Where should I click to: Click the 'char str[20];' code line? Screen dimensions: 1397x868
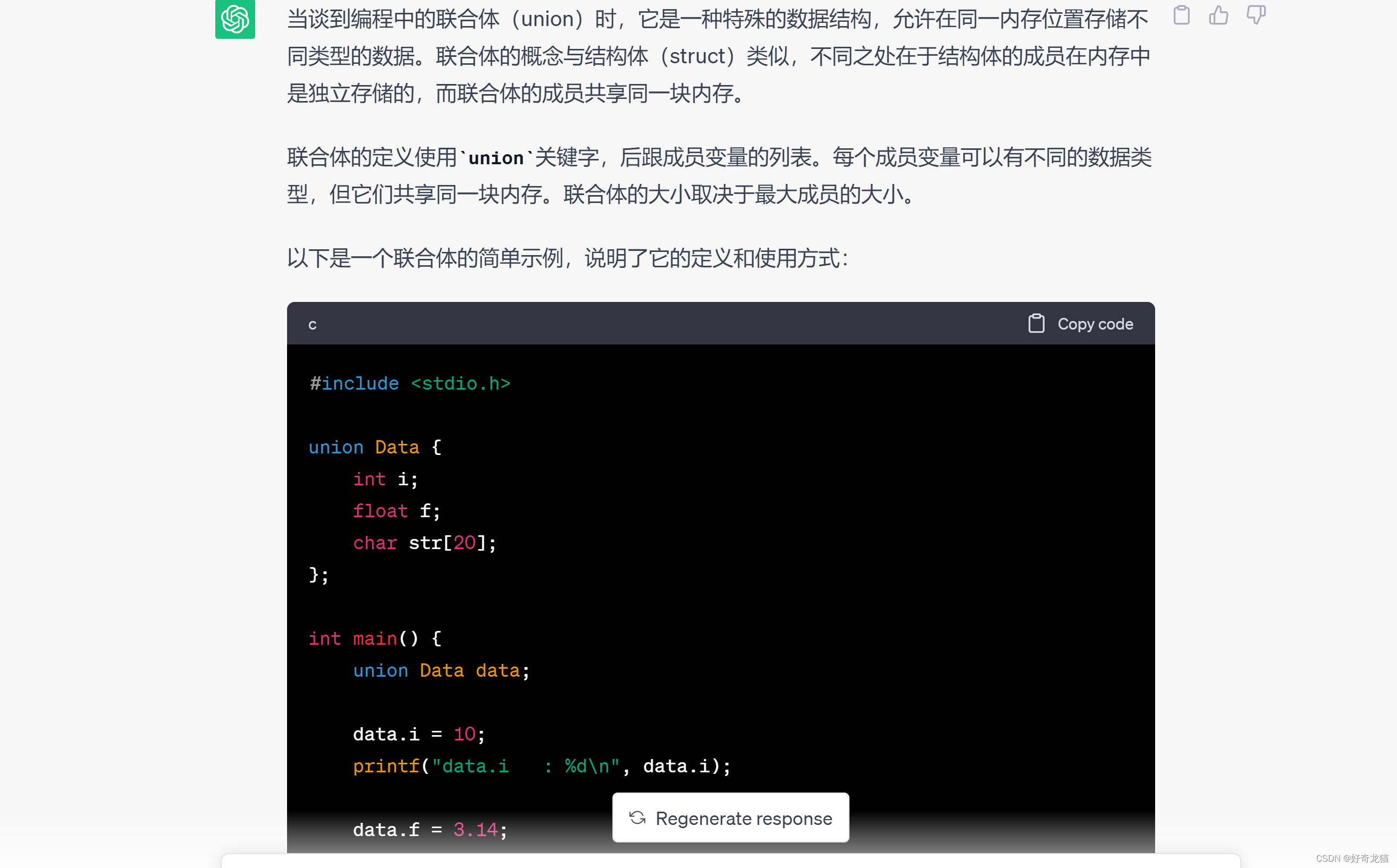click(x=425, y=543)
